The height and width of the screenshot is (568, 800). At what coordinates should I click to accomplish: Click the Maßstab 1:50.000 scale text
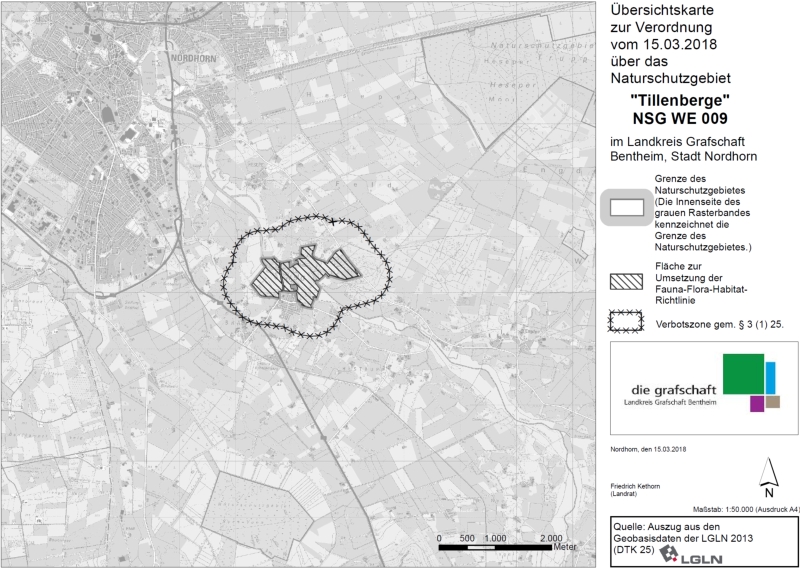click(x=746, y=510)
